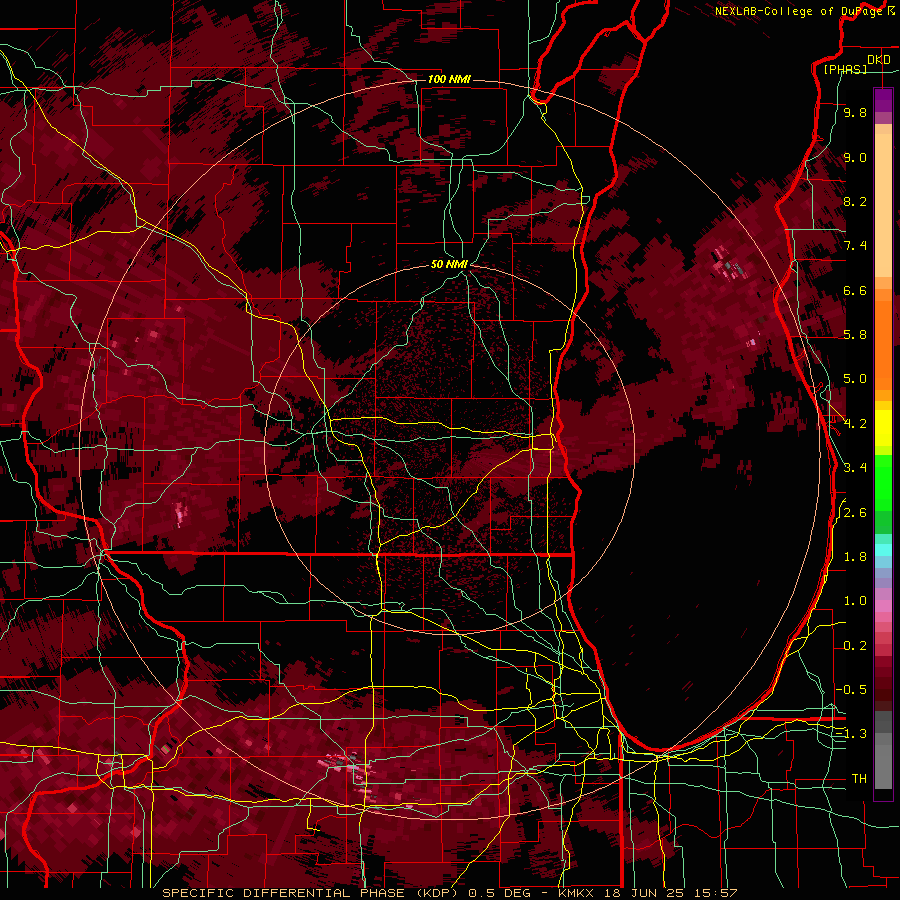Click the NEXLAB-College of DuPage label
Viewport: 900px width, 900px height.
pyautogui.click(x=799, y=11)
